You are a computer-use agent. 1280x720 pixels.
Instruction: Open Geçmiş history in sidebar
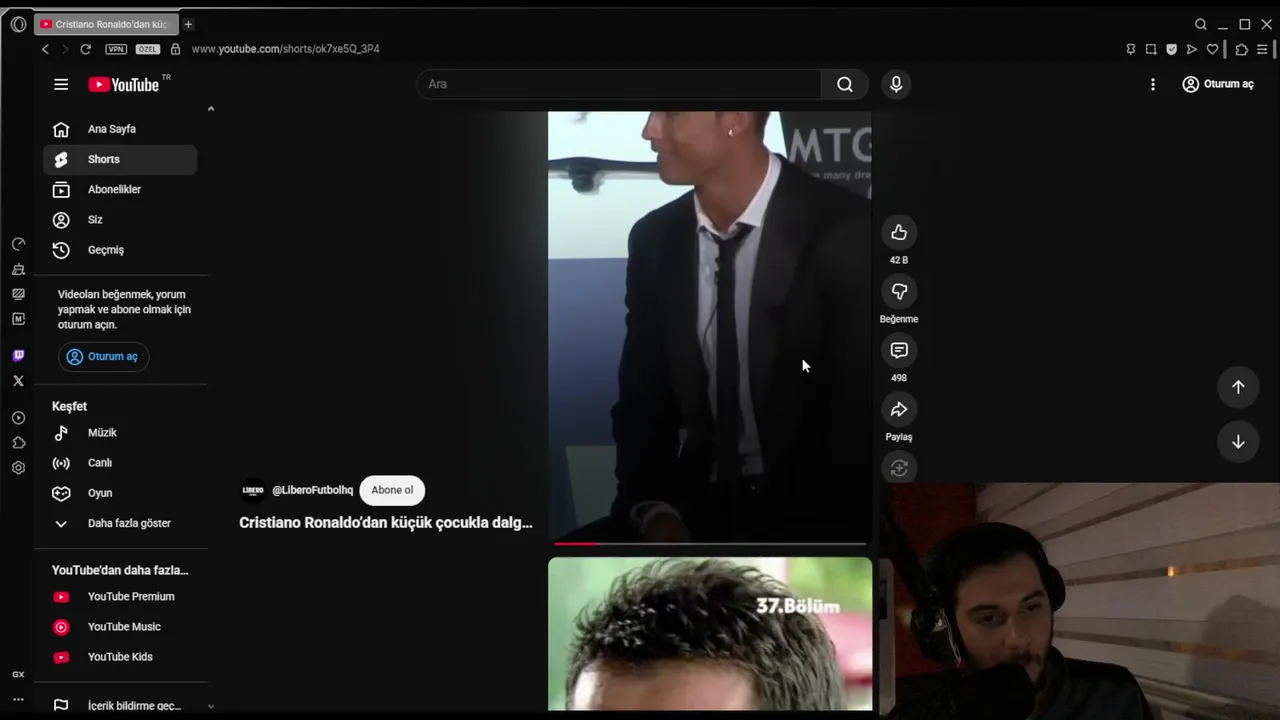120,250
